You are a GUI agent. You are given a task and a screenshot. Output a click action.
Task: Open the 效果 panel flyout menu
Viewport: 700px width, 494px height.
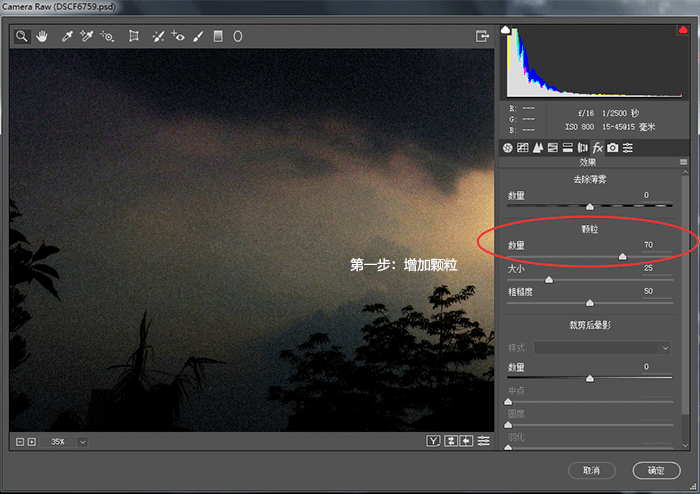[683, 162]
